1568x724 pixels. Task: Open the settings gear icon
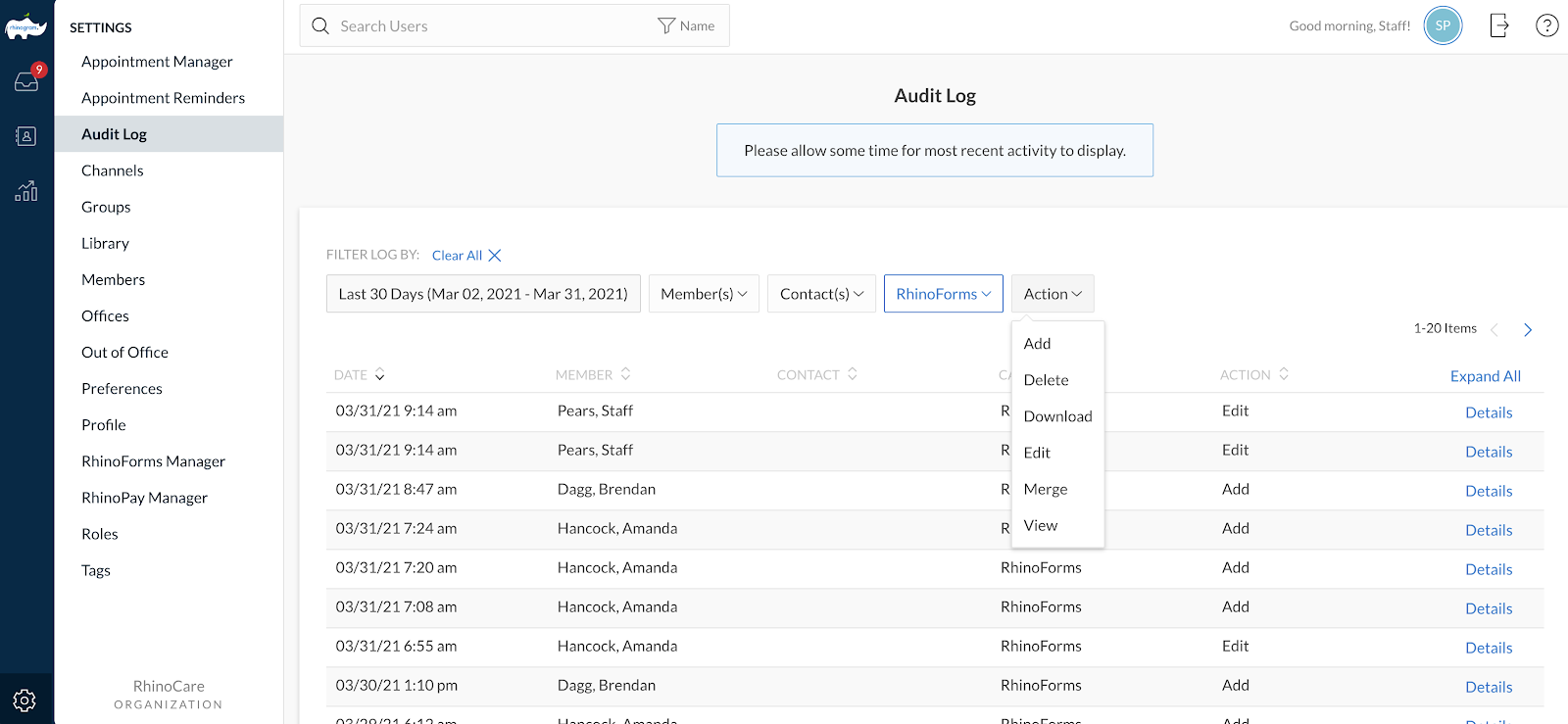(x=25, y=700)
